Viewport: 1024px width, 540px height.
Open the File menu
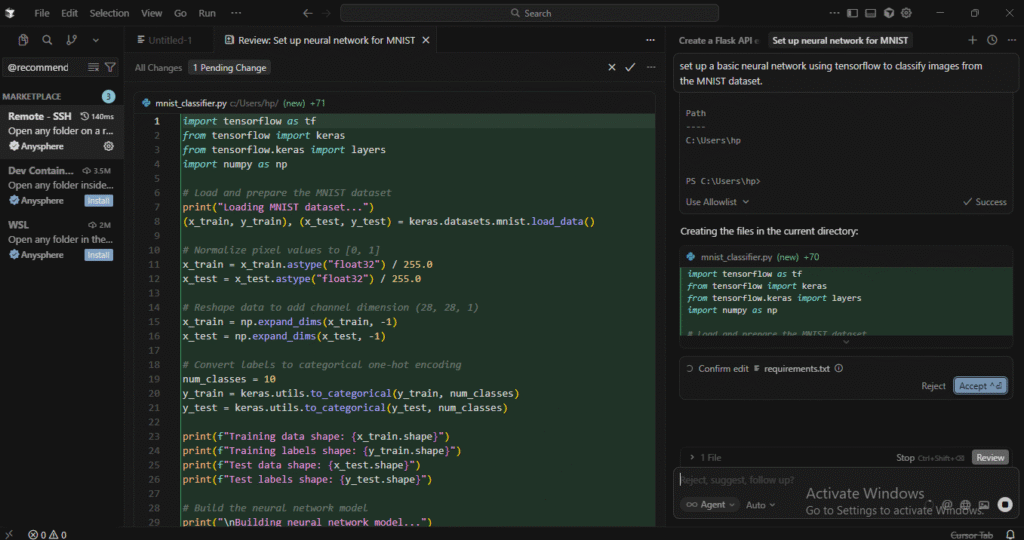42,13
